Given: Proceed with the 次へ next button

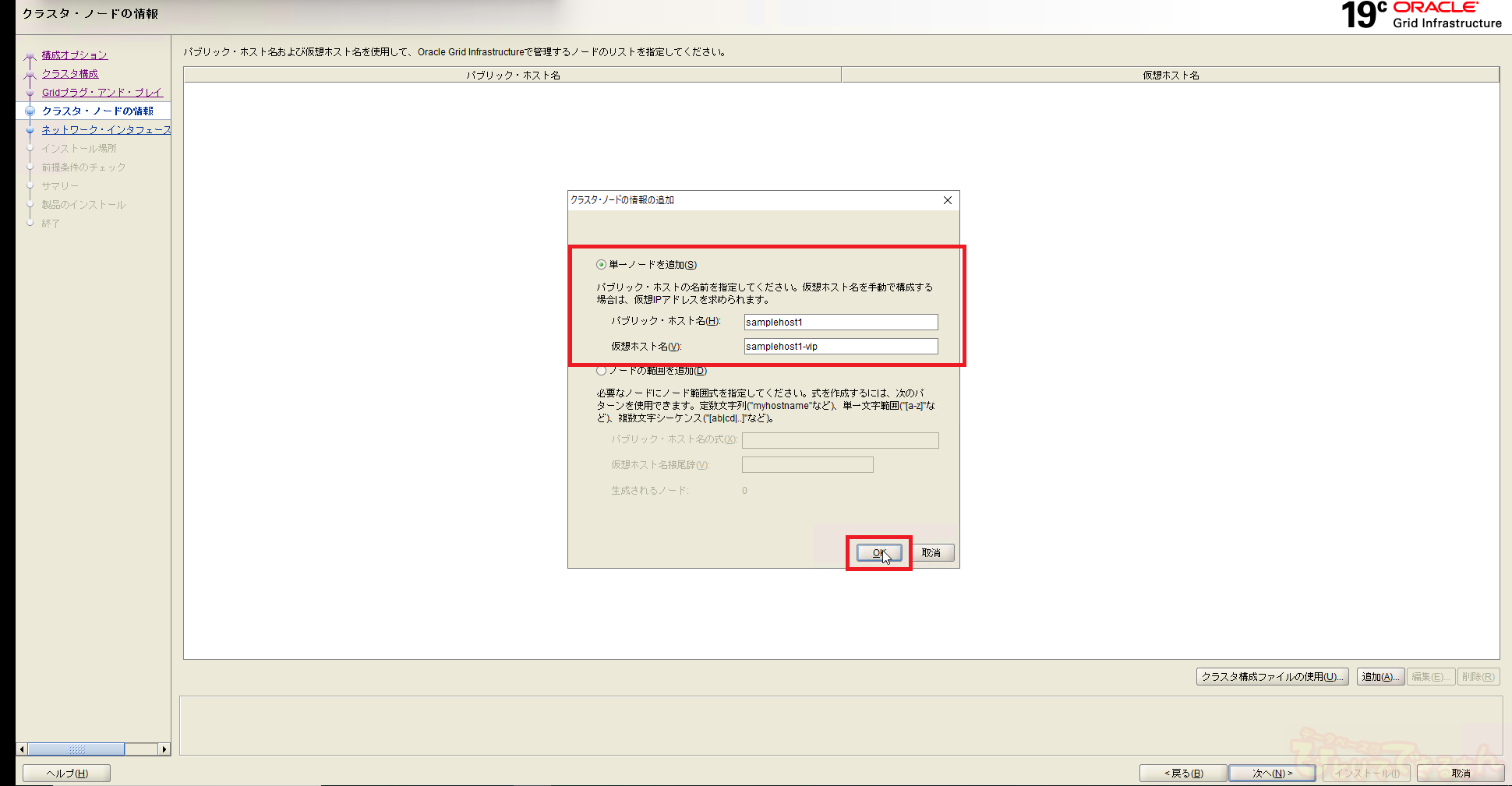Looking at the screenshot, I should [1272, 774].
